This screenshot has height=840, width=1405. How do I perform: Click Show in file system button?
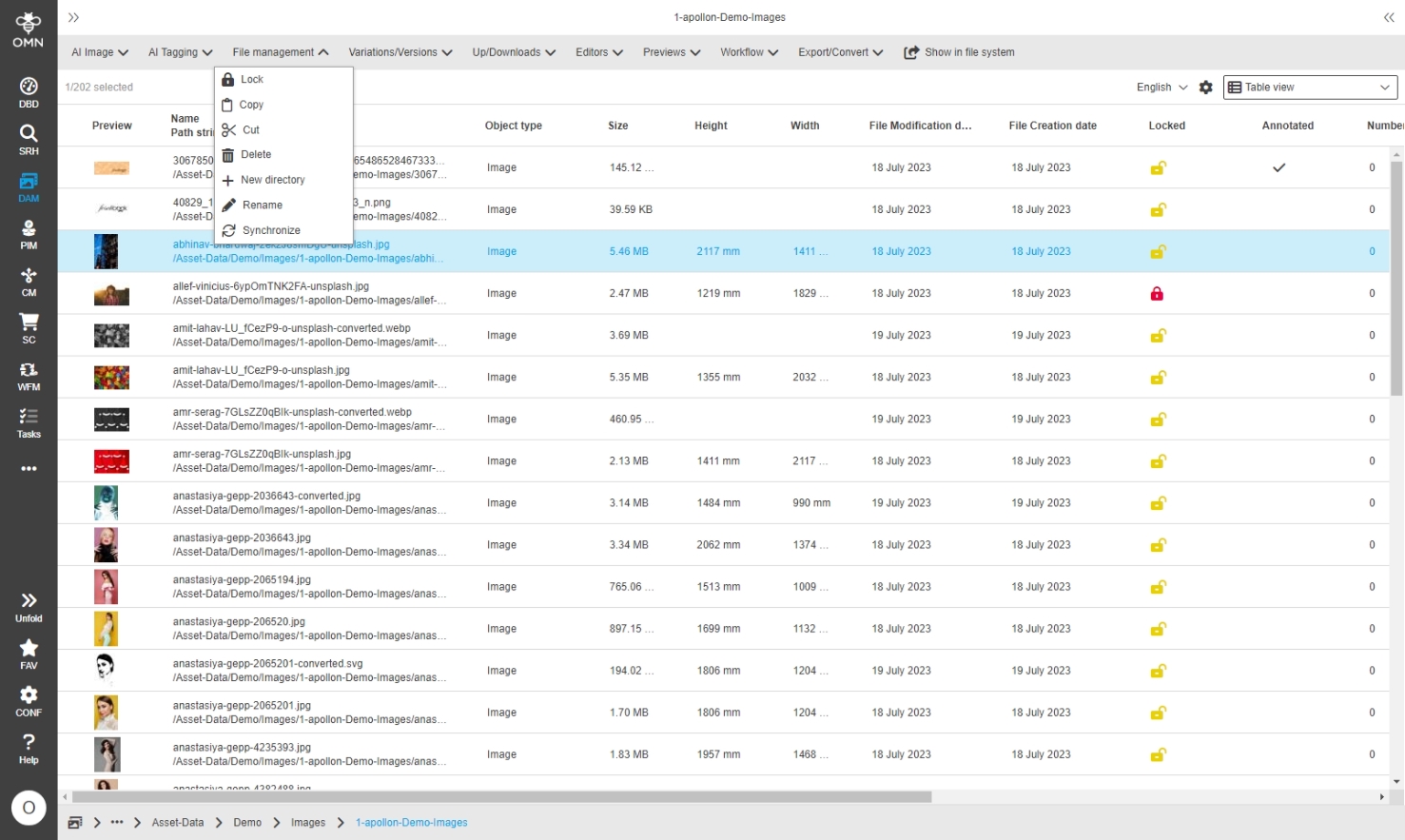tap(959, 52)
